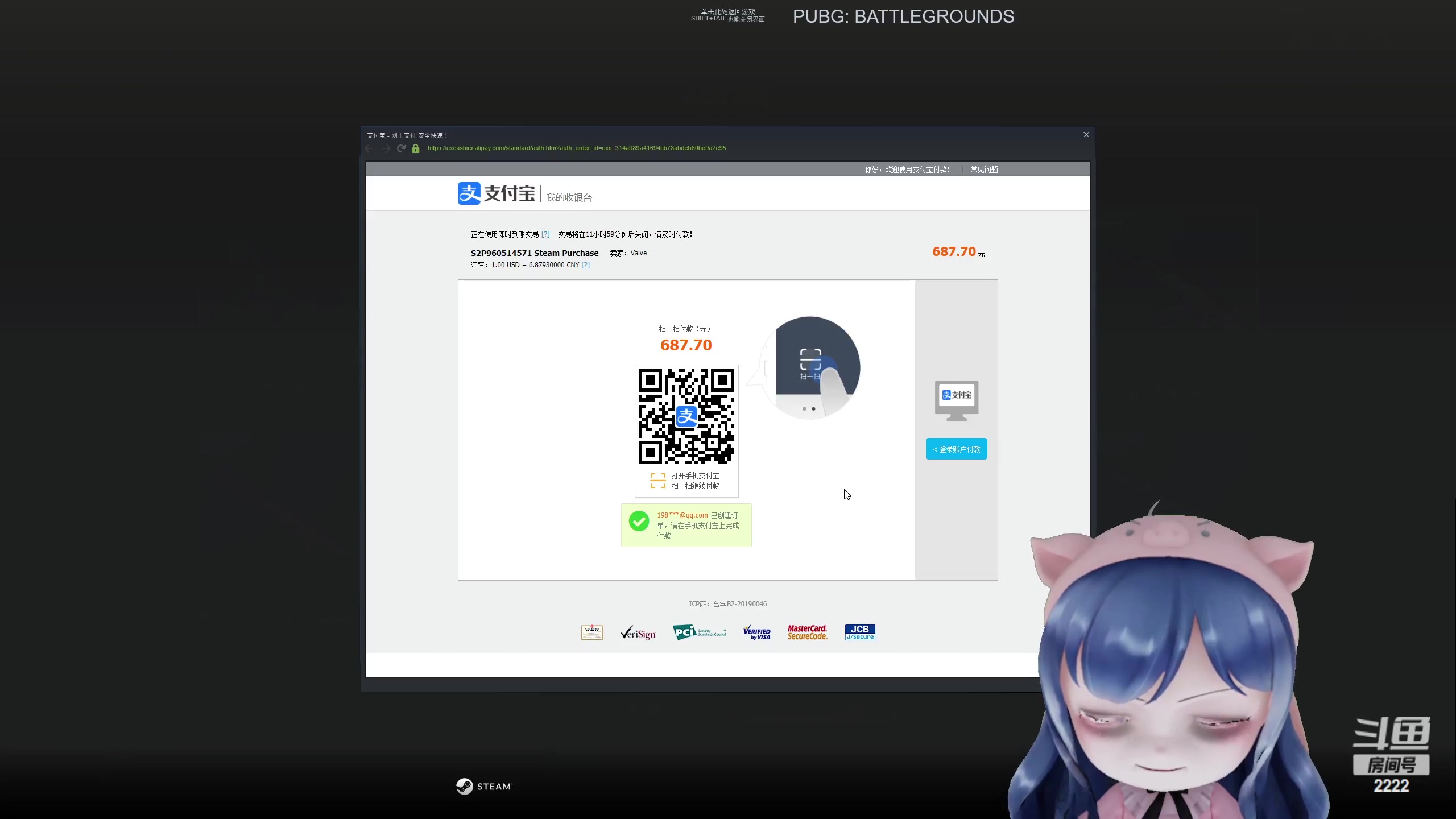Click the PCI security standards badge
The height and width of the screenshot is (819, 1456).
pos(699,632)
